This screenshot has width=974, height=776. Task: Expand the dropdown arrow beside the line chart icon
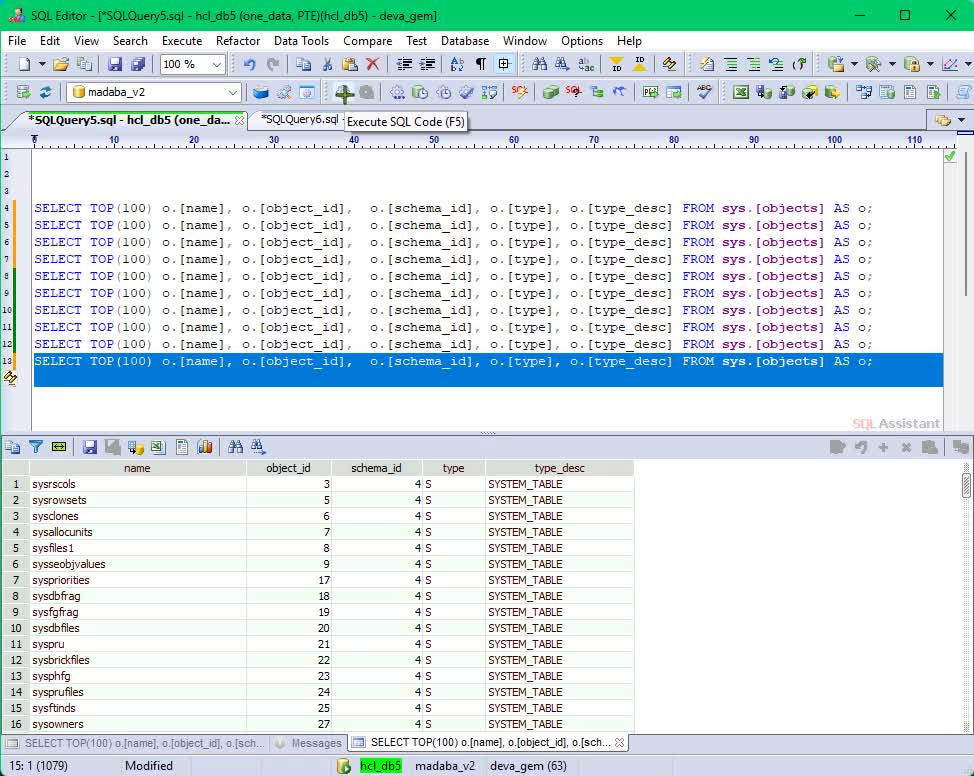[967, 64]
